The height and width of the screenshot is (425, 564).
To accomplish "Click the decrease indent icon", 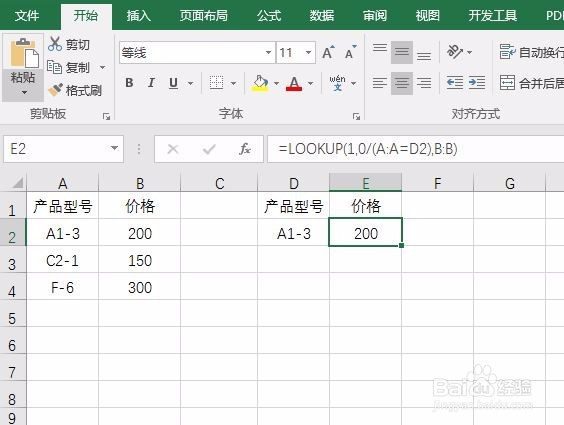I will coord(455,83).
